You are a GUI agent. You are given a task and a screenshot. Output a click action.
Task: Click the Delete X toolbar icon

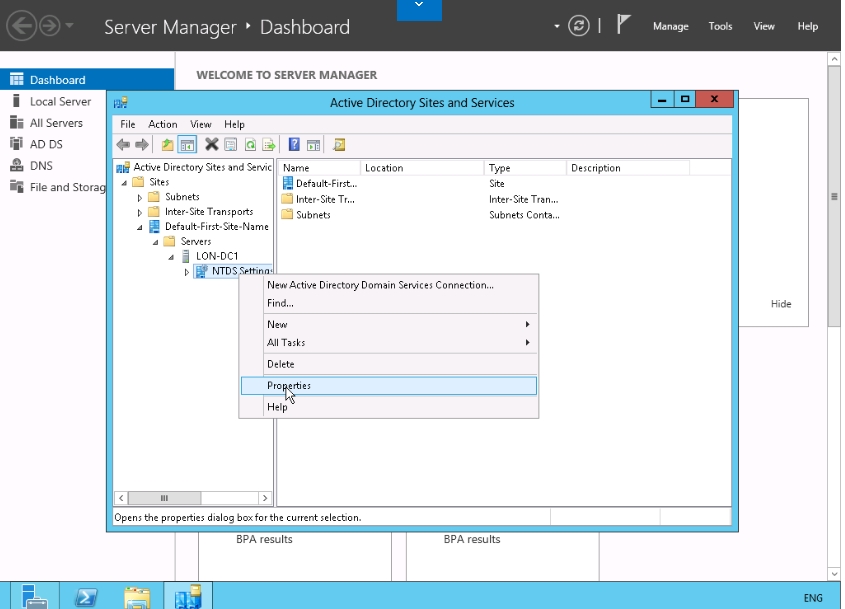pos(211,145)
